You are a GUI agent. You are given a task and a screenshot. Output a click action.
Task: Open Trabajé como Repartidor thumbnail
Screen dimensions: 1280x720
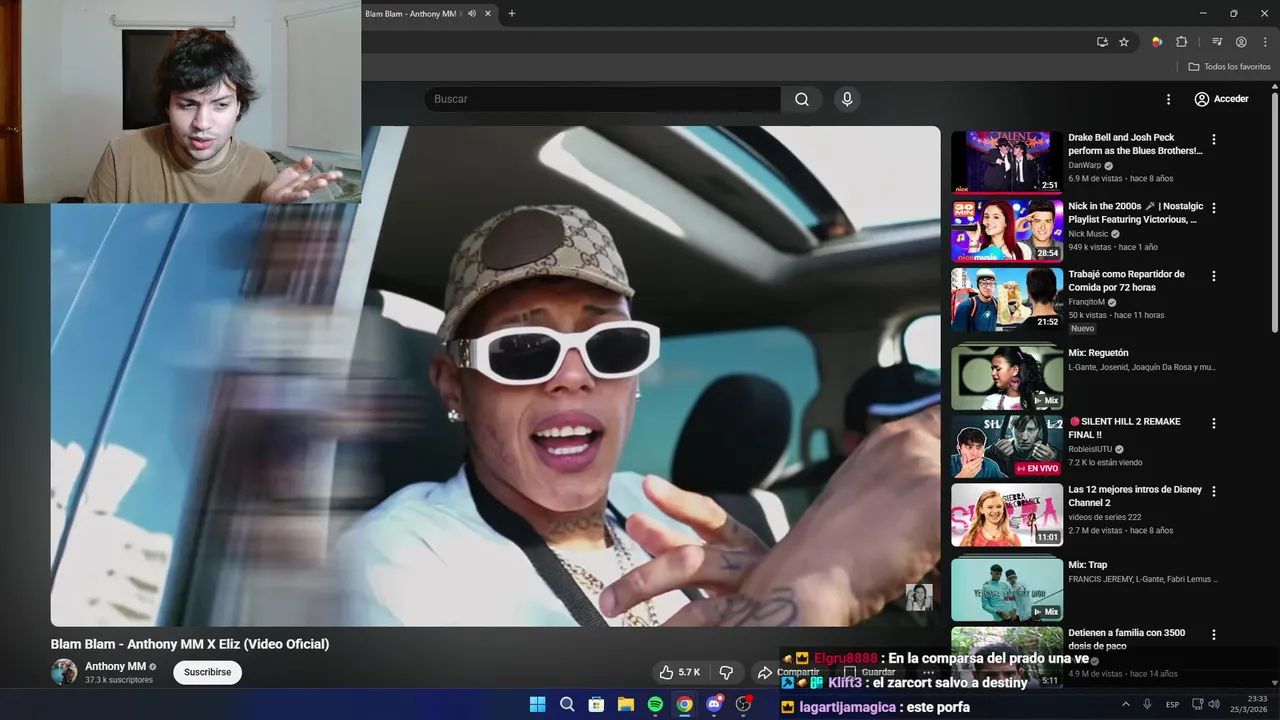click(x=1007, y=298)
